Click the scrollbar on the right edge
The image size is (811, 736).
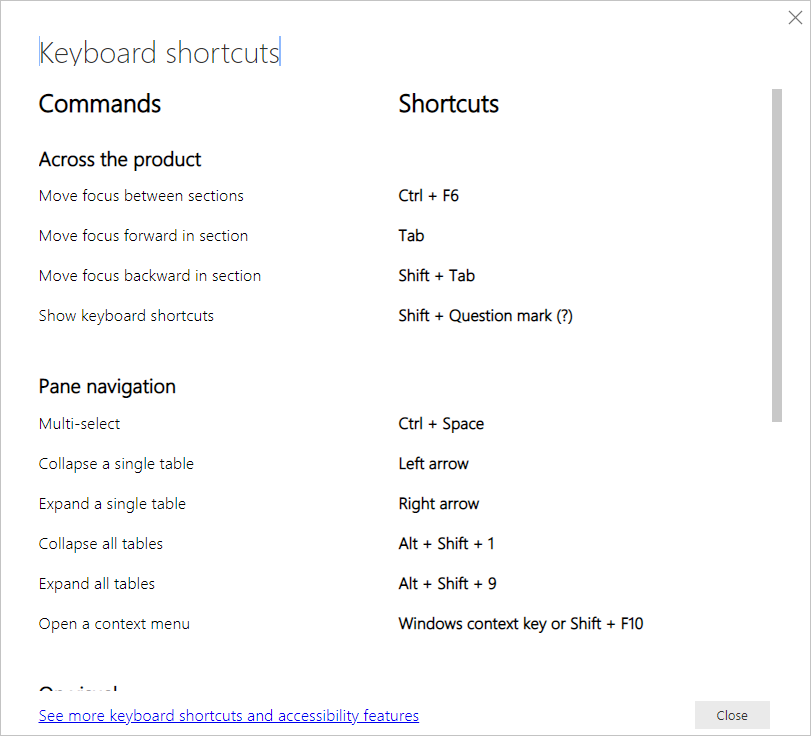click(779, 250)
